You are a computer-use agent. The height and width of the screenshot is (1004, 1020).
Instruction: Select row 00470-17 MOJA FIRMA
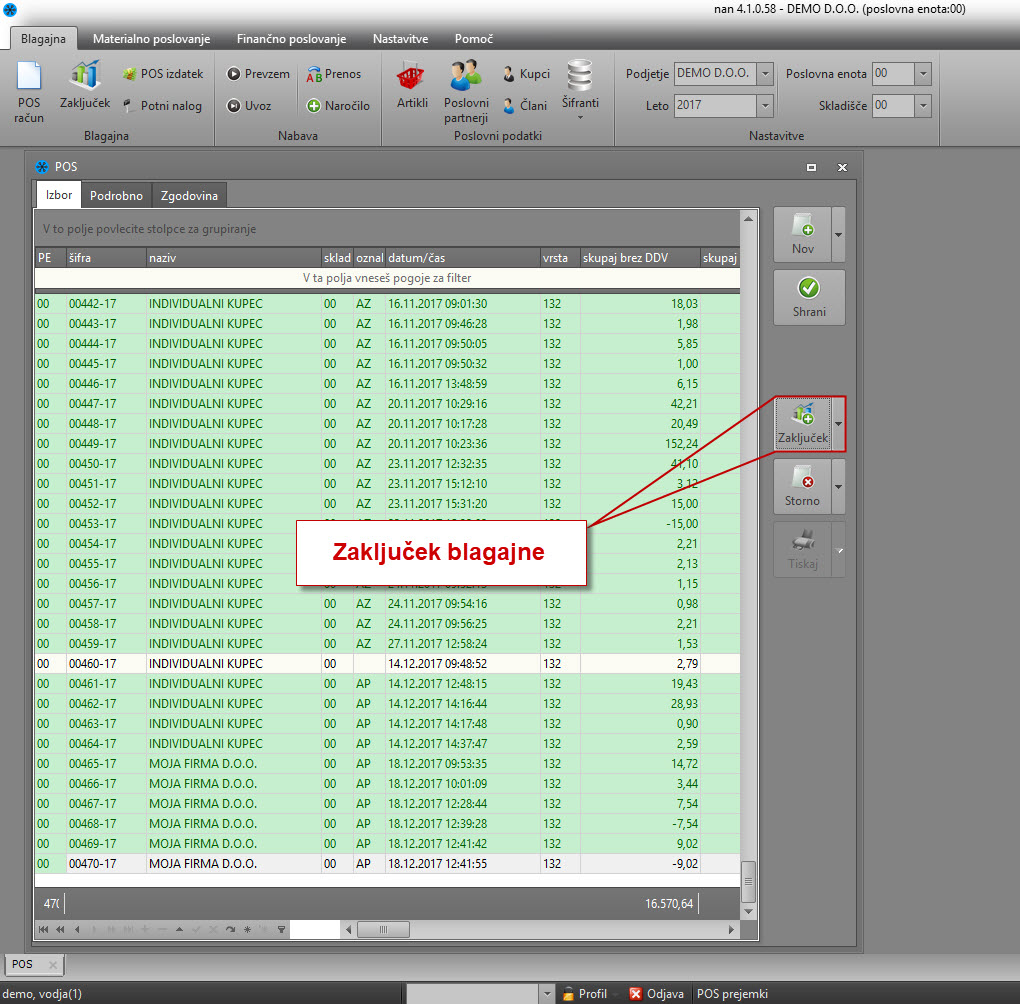pos(387,863)
